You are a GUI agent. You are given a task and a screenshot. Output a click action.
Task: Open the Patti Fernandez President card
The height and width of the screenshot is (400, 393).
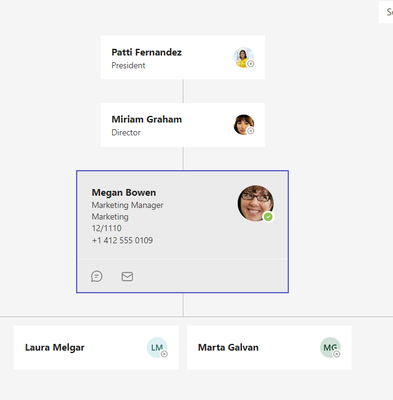tap(183, 57)
